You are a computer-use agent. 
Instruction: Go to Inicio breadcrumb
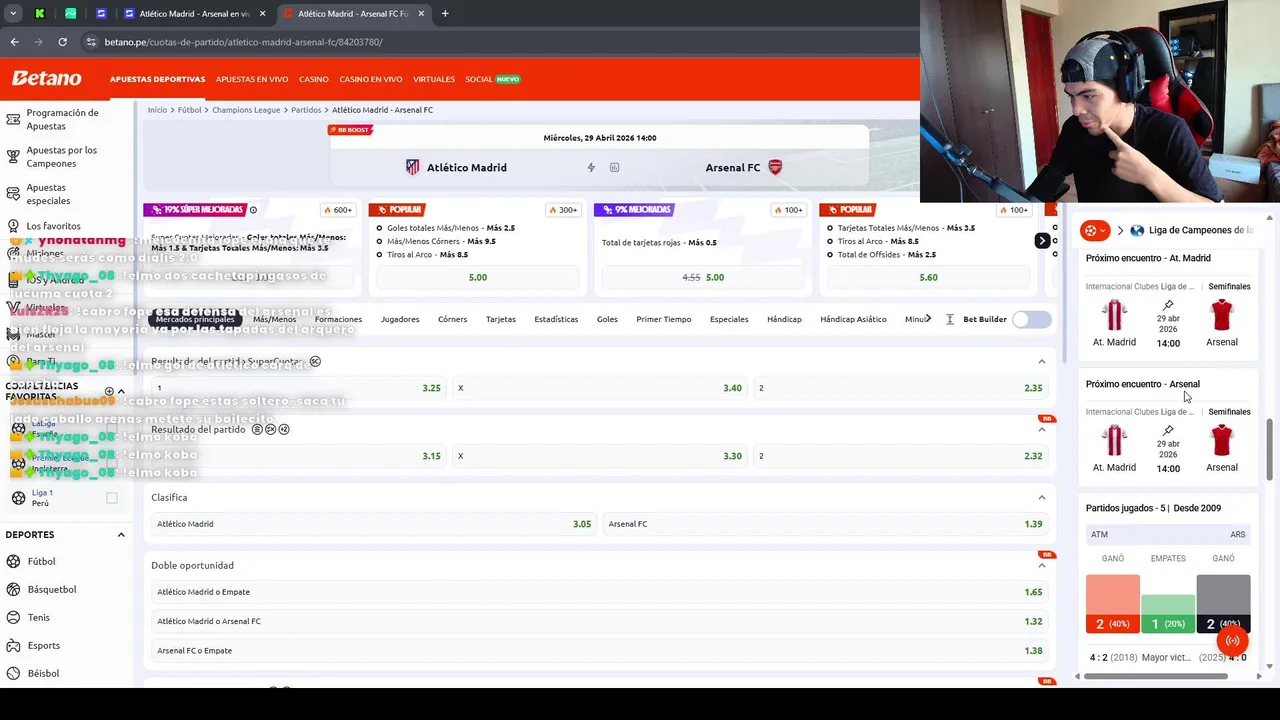[157, 110]
